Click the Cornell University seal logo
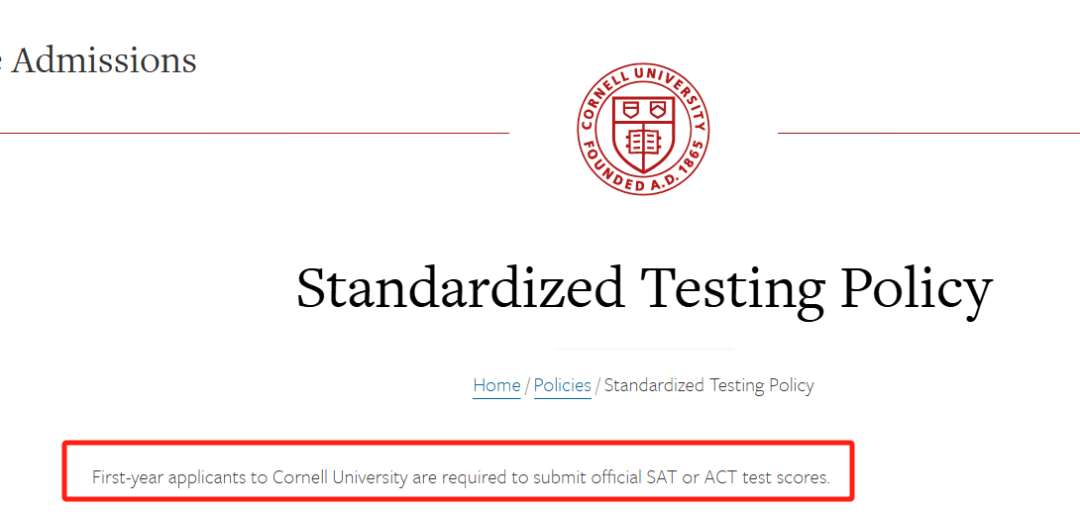The width and height of the screenshot is (1080, 515). click(x=643, y=129)
